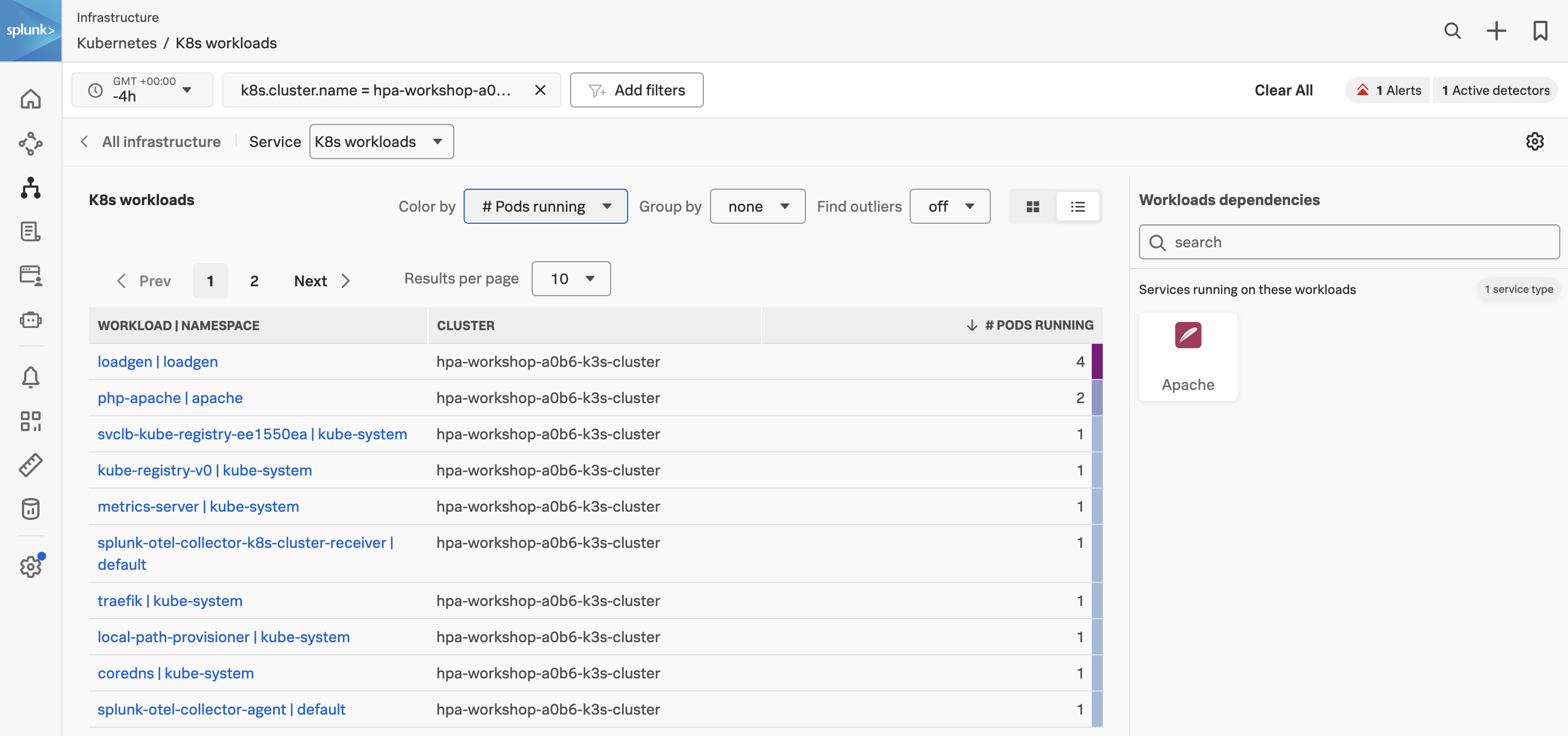Click the color bar for php-apache row
Viewport: 1568px width, 736px height.
[1097, 398]
